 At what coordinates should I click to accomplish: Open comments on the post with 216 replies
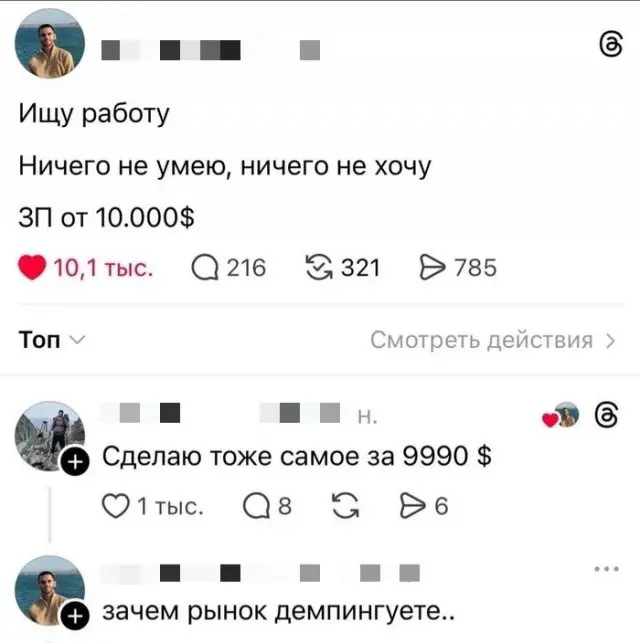[x=204, y=267]
